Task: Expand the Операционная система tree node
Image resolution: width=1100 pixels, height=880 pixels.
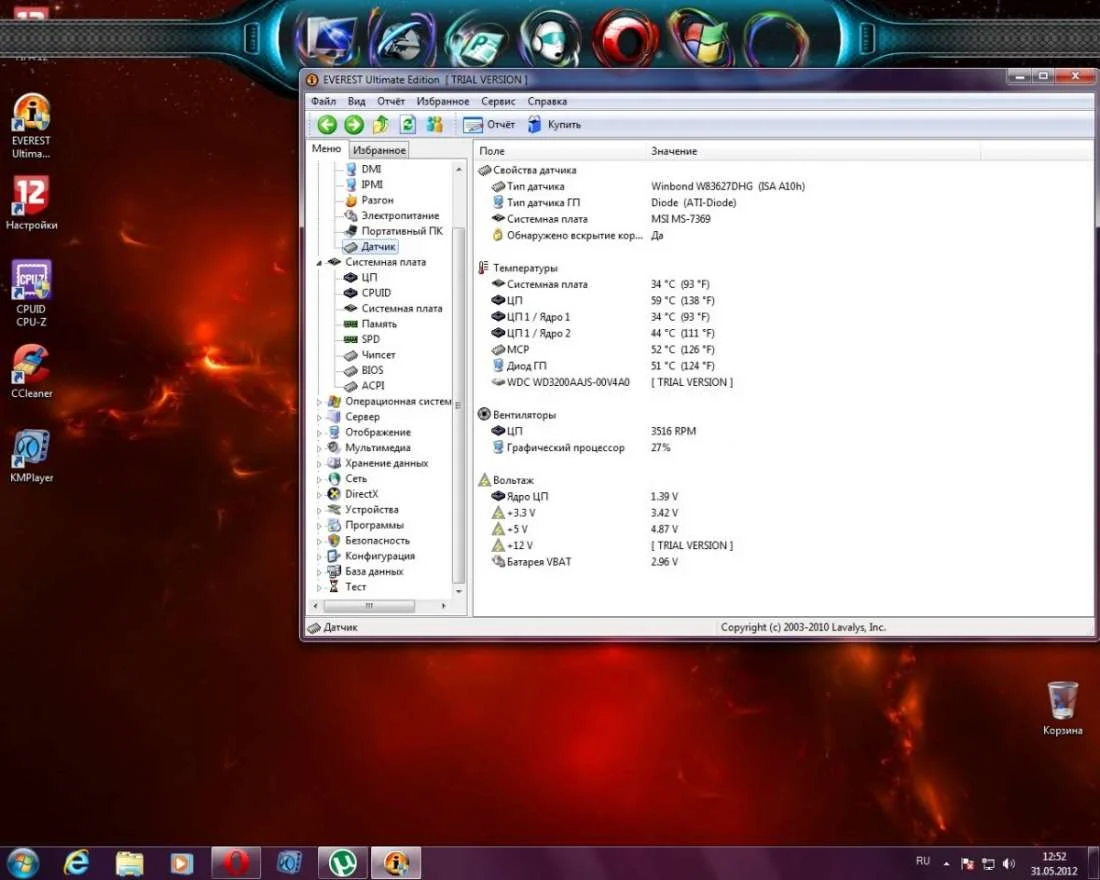Action: (x=320, y=402)
